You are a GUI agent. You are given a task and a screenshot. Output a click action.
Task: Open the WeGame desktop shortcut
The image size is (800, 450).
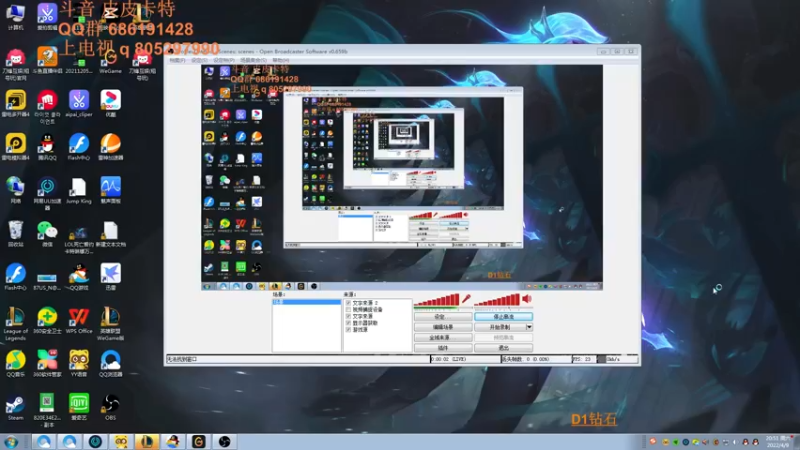pyautogui.click(x=110, y=60)
